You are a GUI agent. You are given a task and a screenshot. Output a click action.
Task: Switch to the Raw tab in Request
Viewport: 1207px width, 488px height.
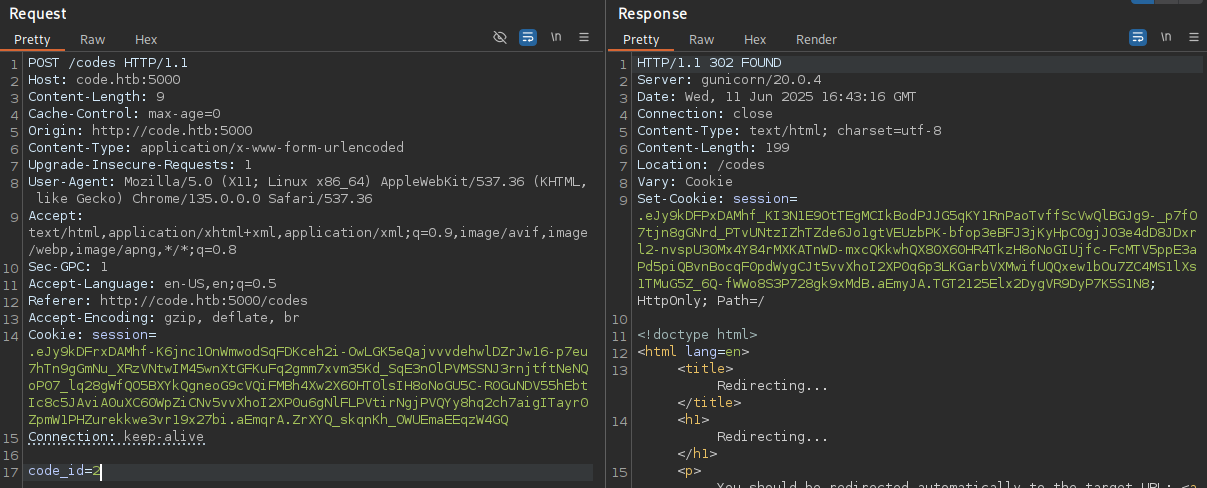pos(93,40)
